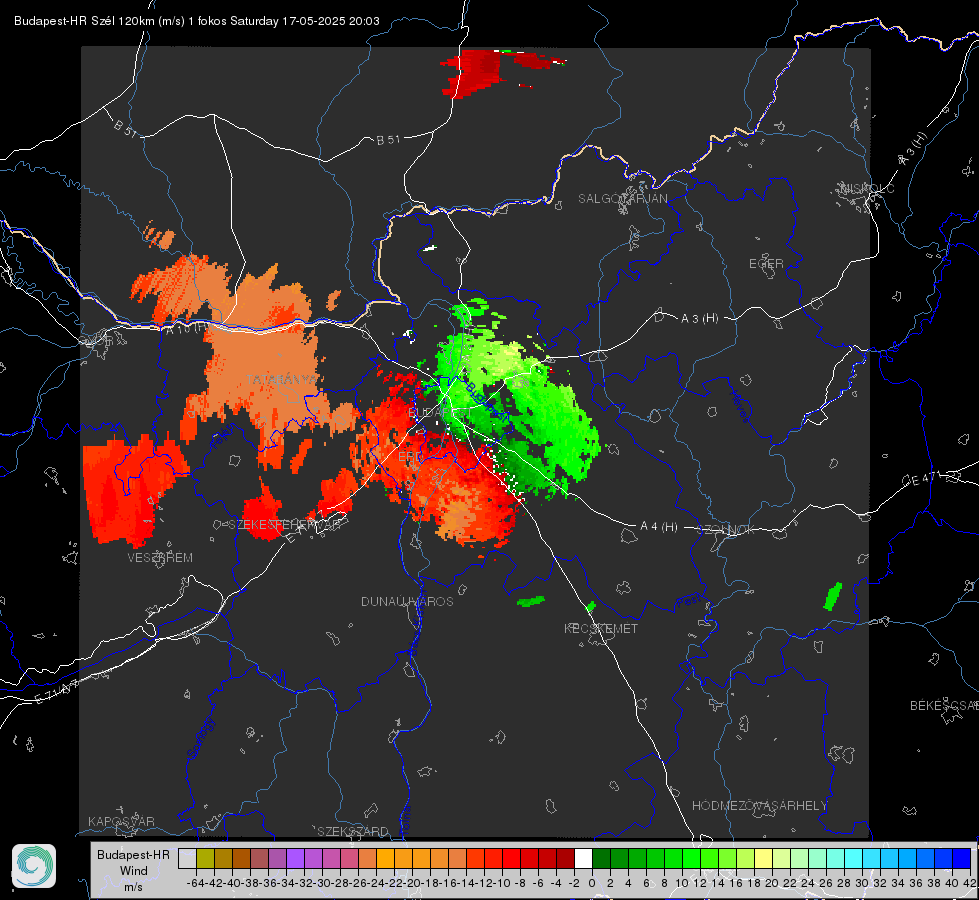
Task: Click the olive legend swatch at -64
Action: point(205,858)
